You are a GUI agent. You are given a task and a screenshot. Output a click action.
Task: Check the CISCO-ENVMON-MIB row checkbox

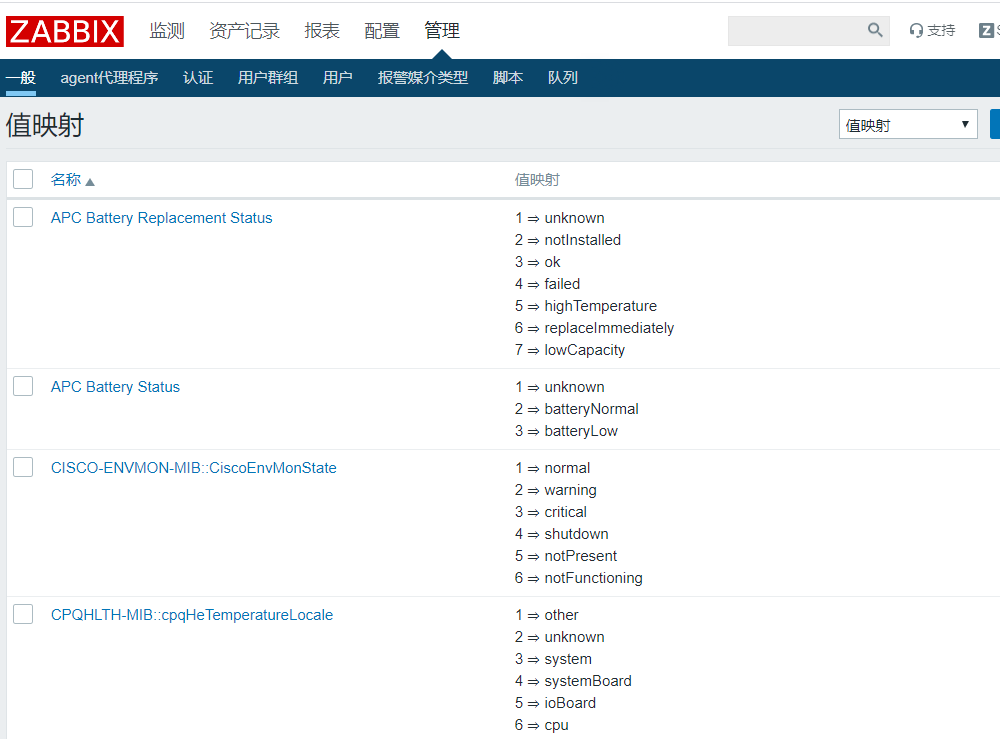coord(23,467)
